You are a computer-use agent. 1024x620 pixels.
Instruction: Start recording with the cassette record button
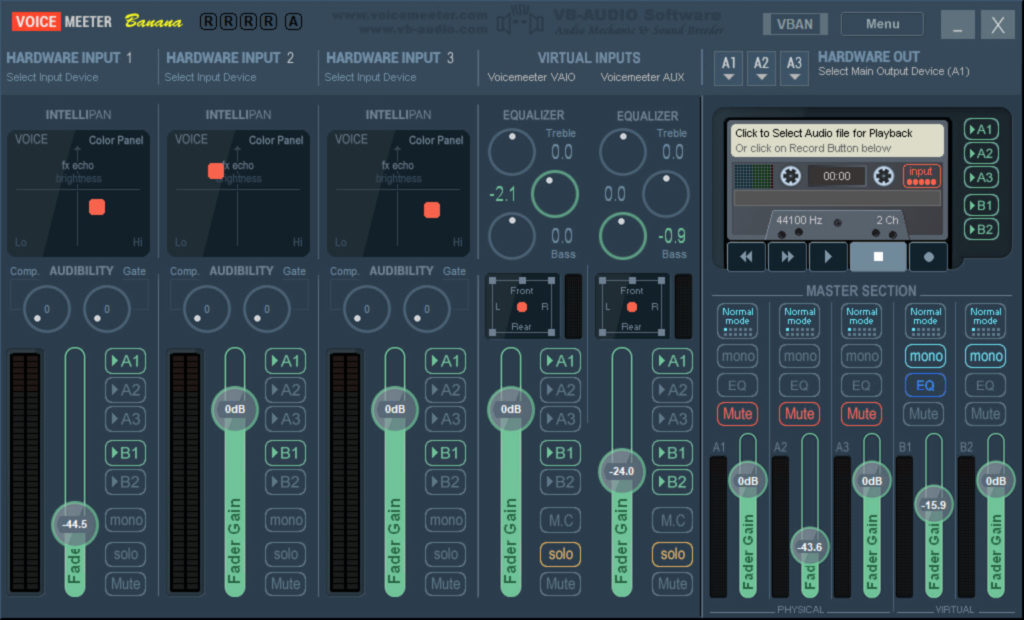pyautogui.click(x=928, y=257)
